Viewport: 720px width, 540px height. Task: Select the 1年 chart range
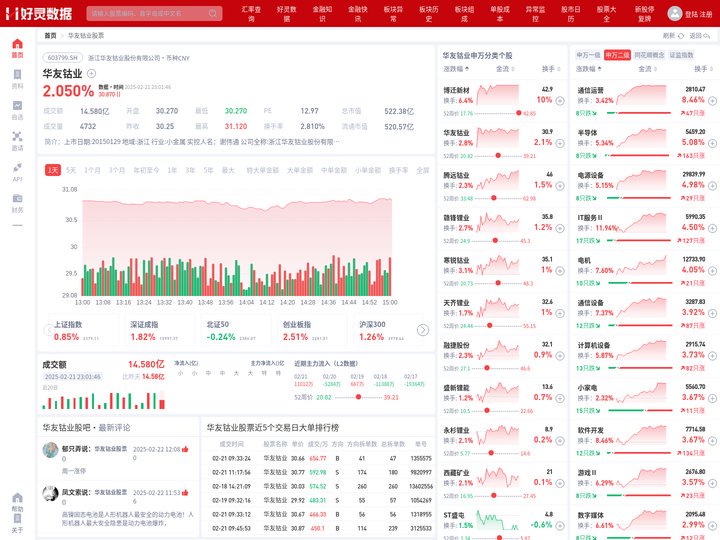click(172, 170)
